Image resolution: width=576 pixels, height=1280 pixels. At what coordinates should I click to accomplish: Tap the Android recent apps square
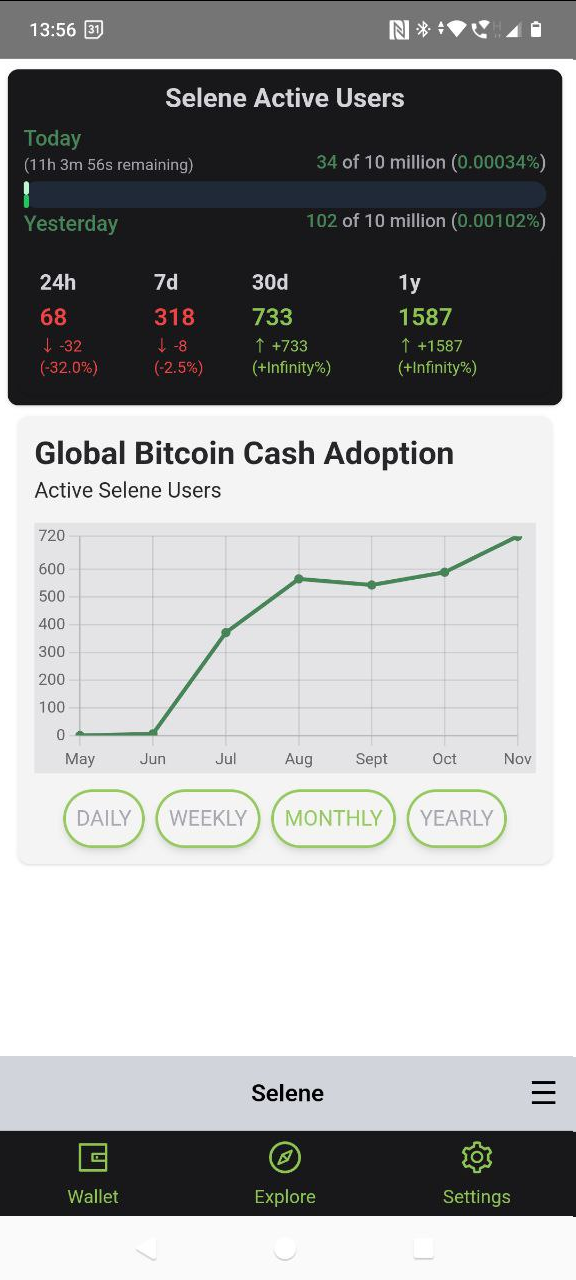(x=424, y=1248)
